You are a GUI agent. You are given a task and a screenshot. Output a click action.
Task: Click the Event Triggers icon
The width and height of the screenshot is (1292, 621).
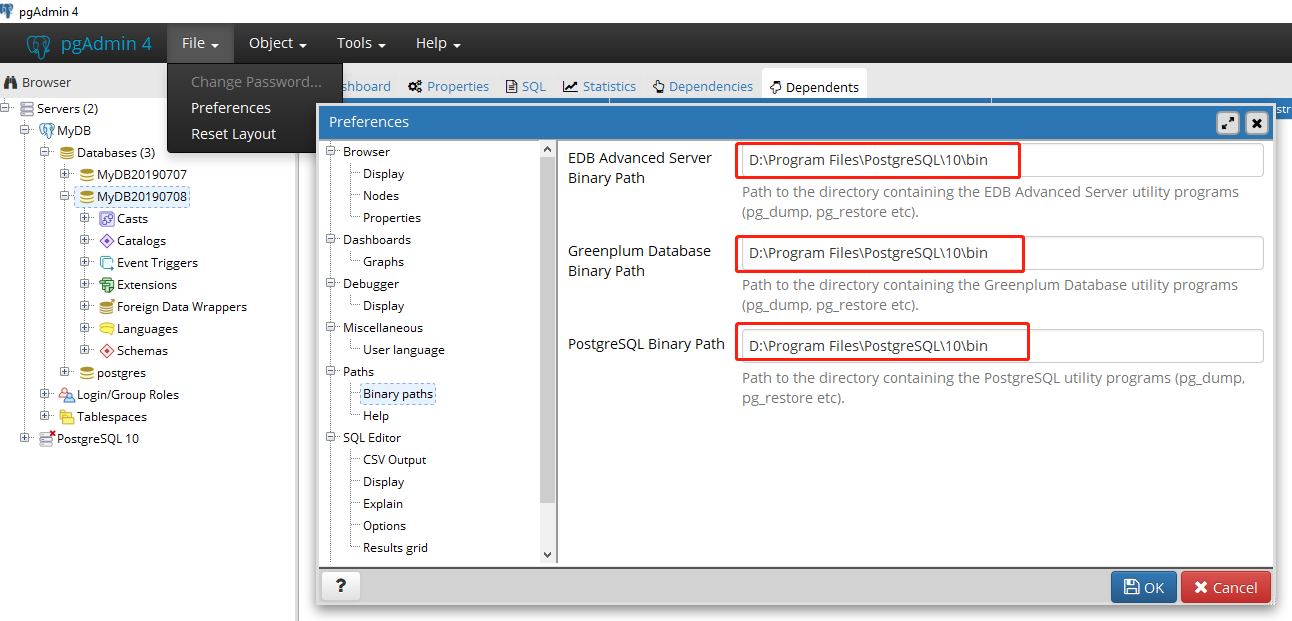point(107,262)
